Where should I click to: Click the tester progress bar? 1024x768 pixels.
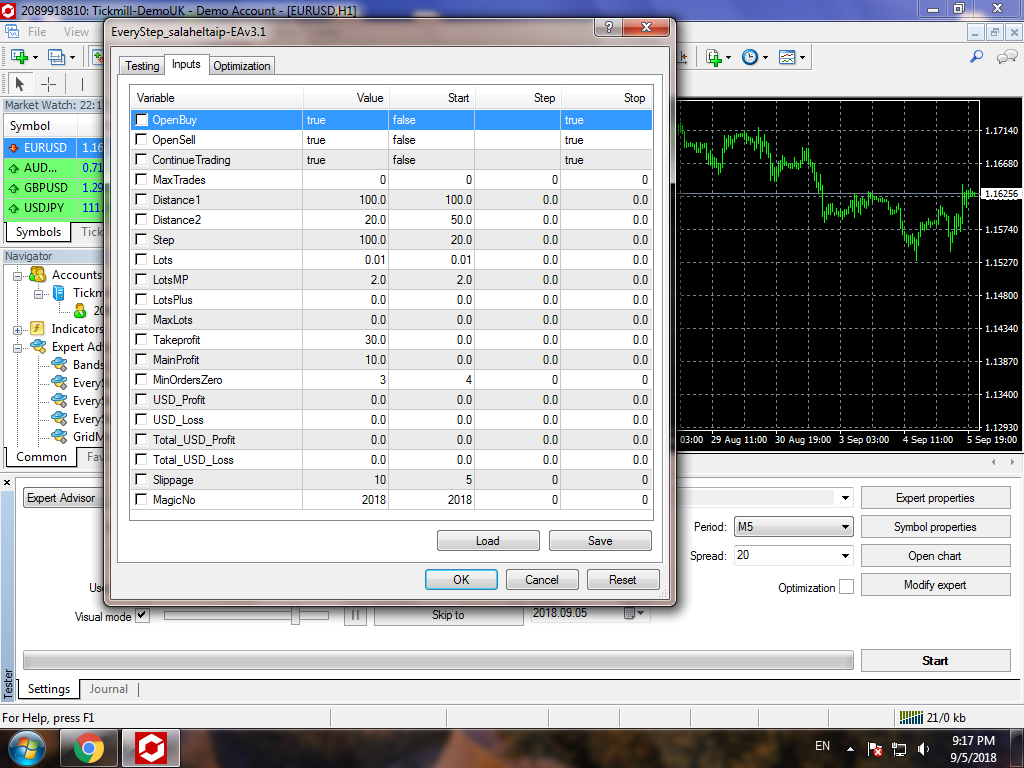[438, 660]
